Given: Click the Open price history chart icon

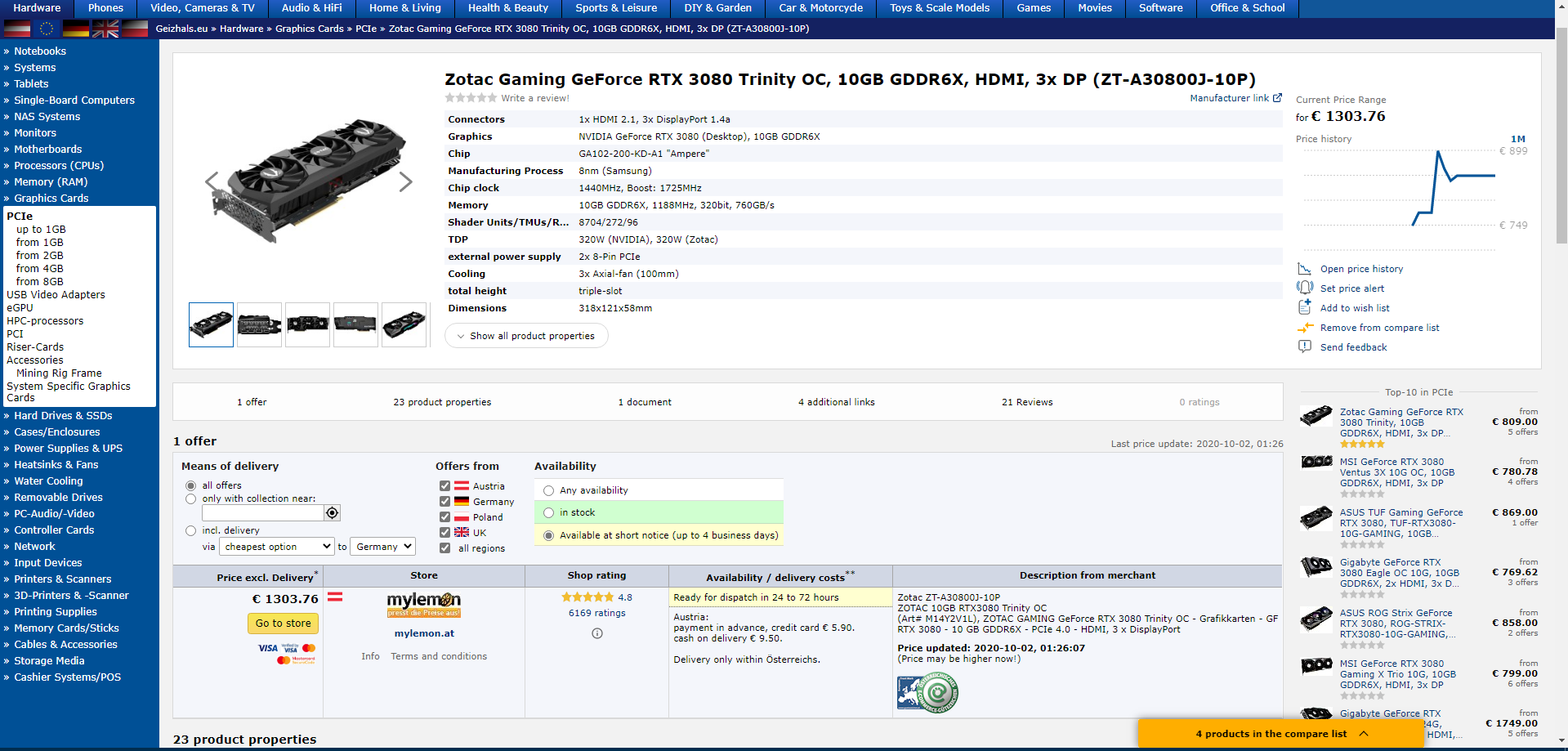Looking at the screenshot, I should pos(1304,269).
